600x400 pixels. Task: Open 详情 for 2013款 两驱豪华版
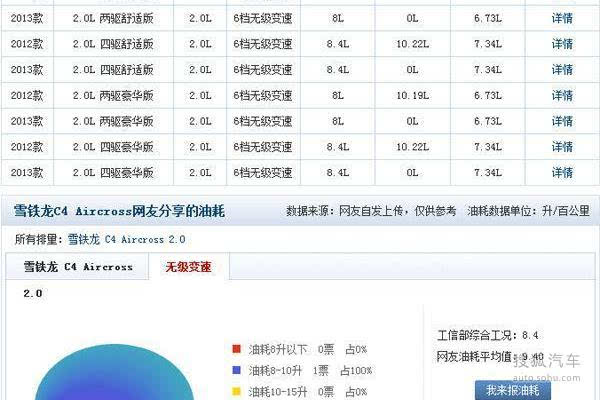click(x=562, y=121)
